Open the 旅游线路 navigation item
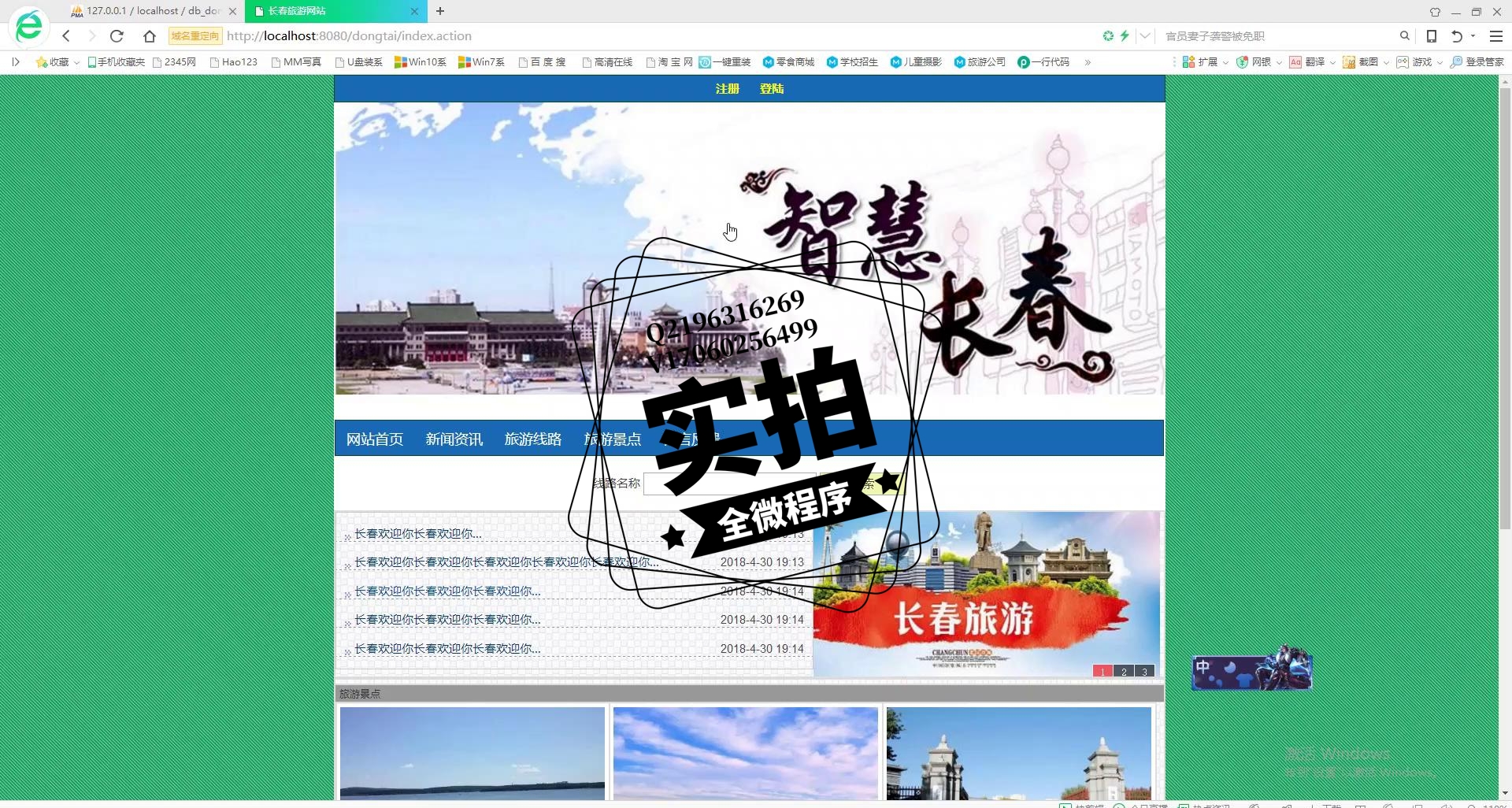 point(533,439)
